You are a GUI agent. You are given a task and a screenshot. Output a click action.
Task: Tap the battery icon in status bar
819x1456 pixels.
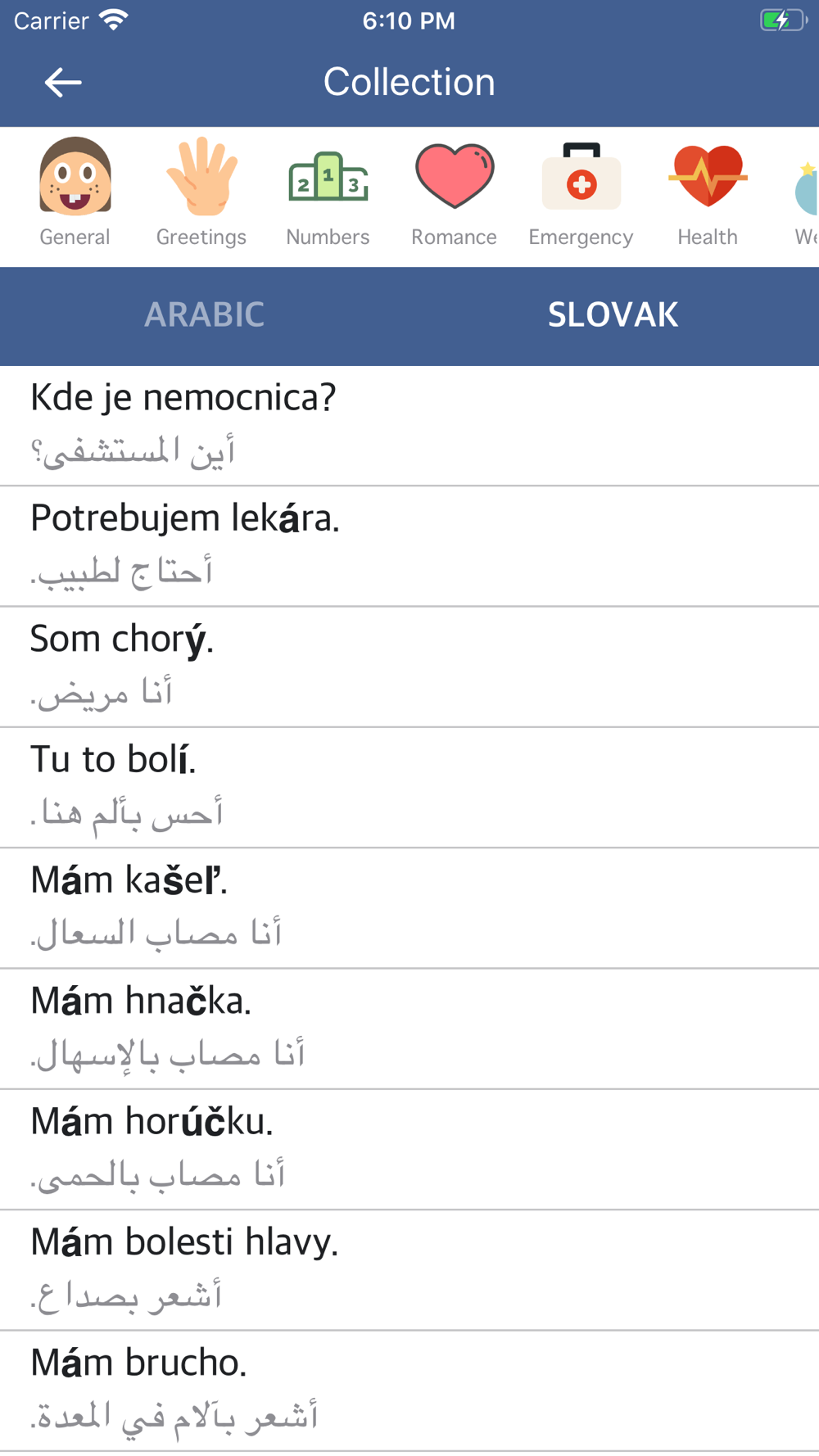click(x=783, y=20)
